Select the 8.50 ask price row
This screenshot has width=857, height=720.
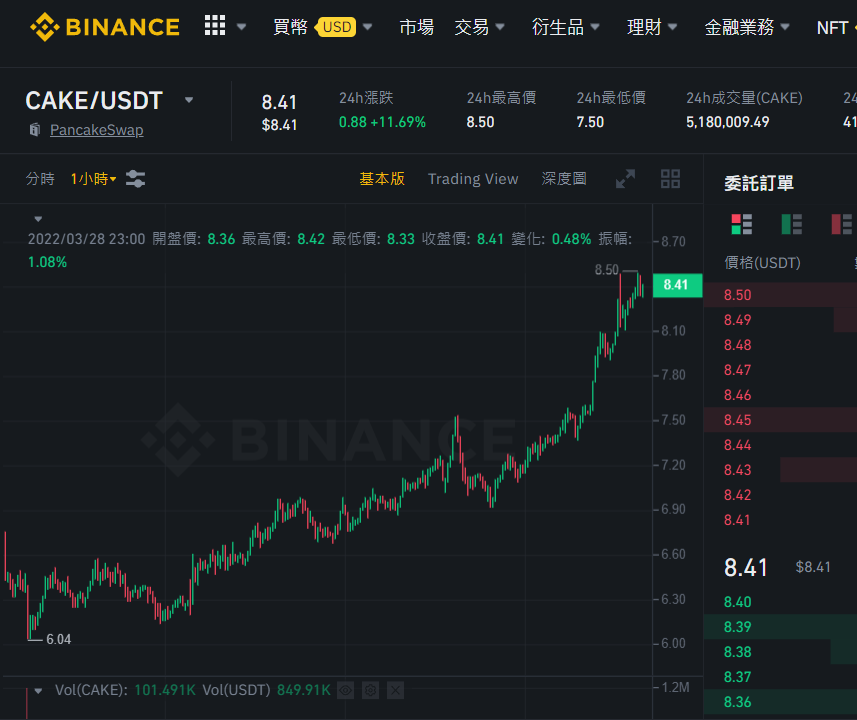point(780,295)
